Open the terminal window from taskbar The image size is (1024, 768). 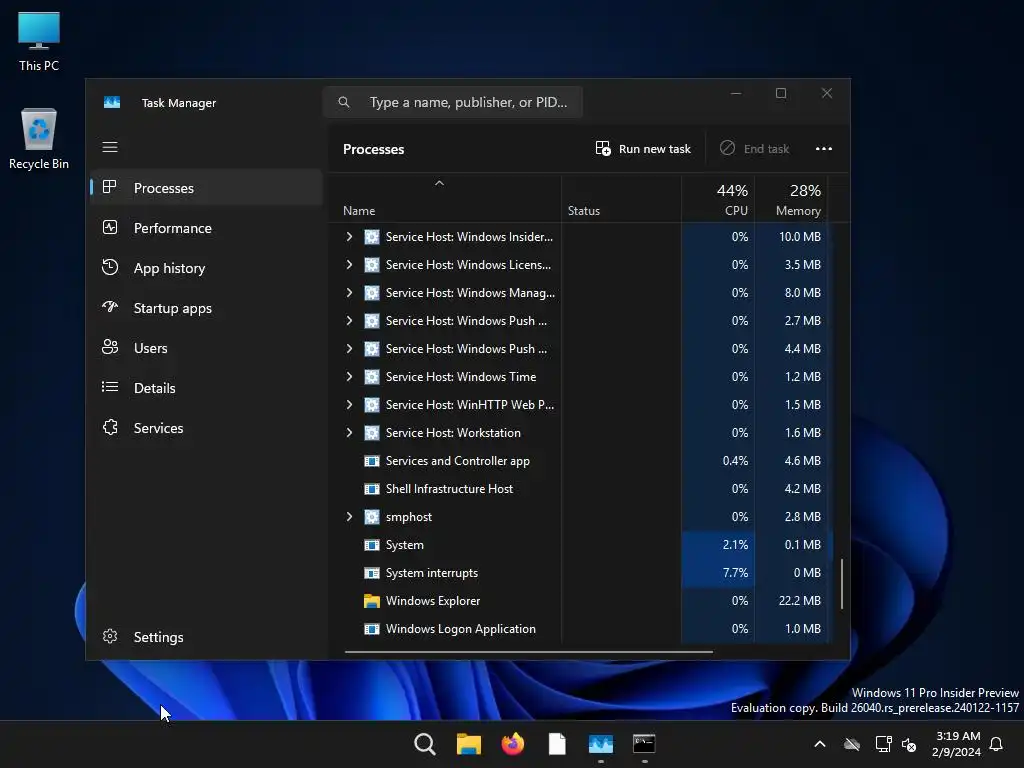(644, 744)
